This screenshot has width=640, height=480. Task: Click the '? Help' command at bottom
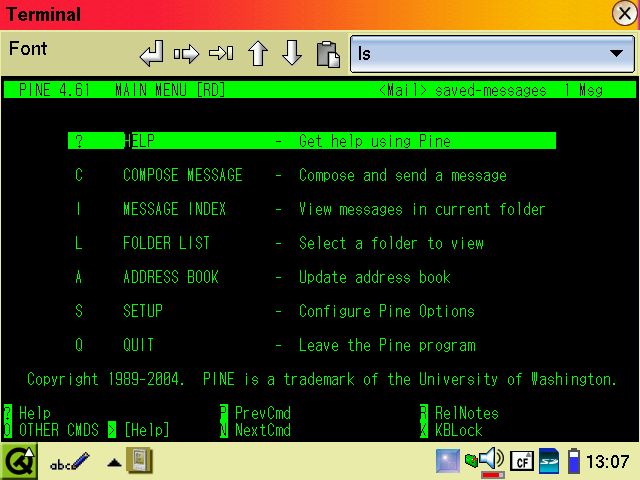click(x=27, y=413)
